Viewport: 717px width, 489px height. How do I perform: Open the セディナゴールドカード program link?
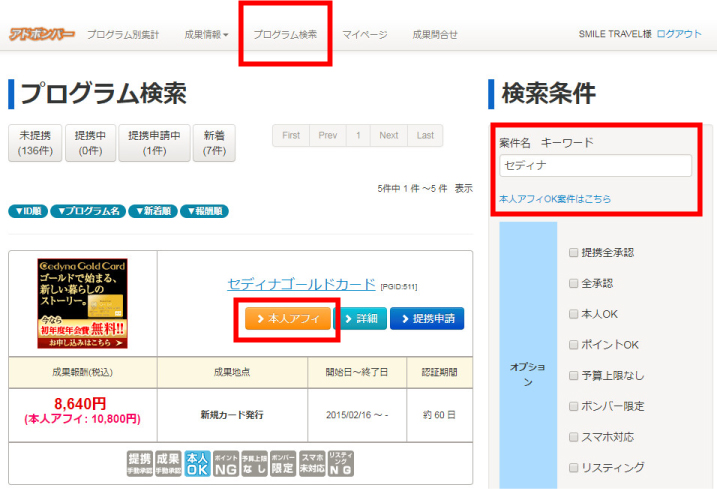coord(301,284)
